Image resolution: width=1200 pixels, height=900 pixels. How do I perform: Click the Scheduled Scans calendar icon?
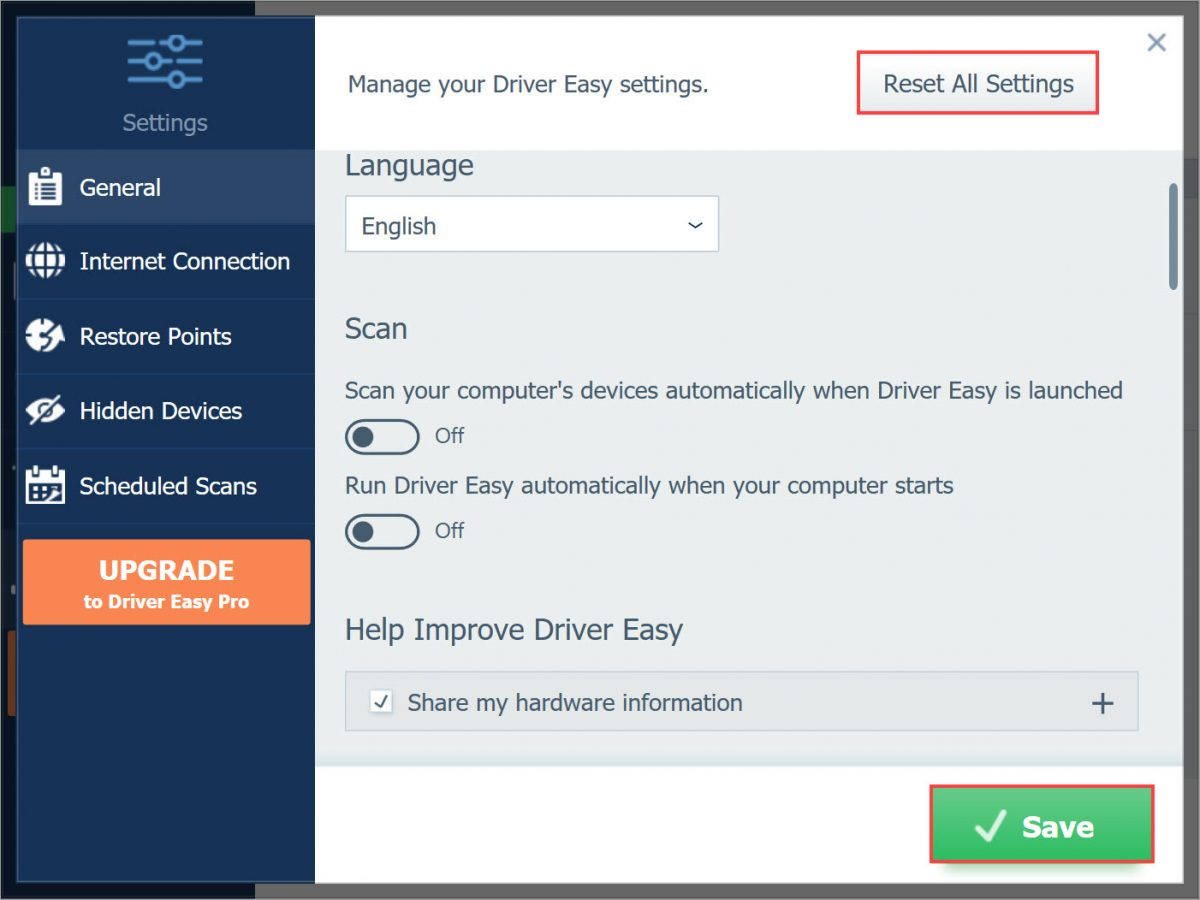pyautogui.click(x=45, y=486)
